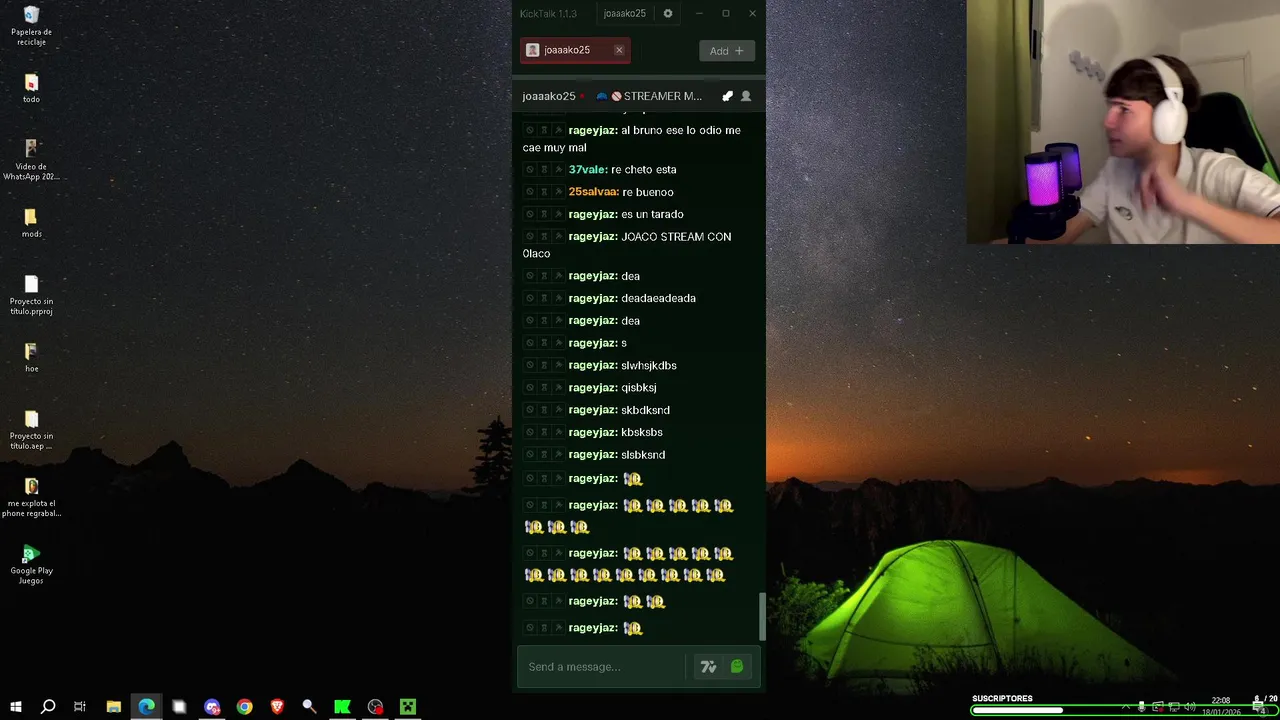The height and width of the screenshot is (720, 1280).
Task: Click the white pin icon in chat header
Action: pyautogui.click(x=727, y=96)
